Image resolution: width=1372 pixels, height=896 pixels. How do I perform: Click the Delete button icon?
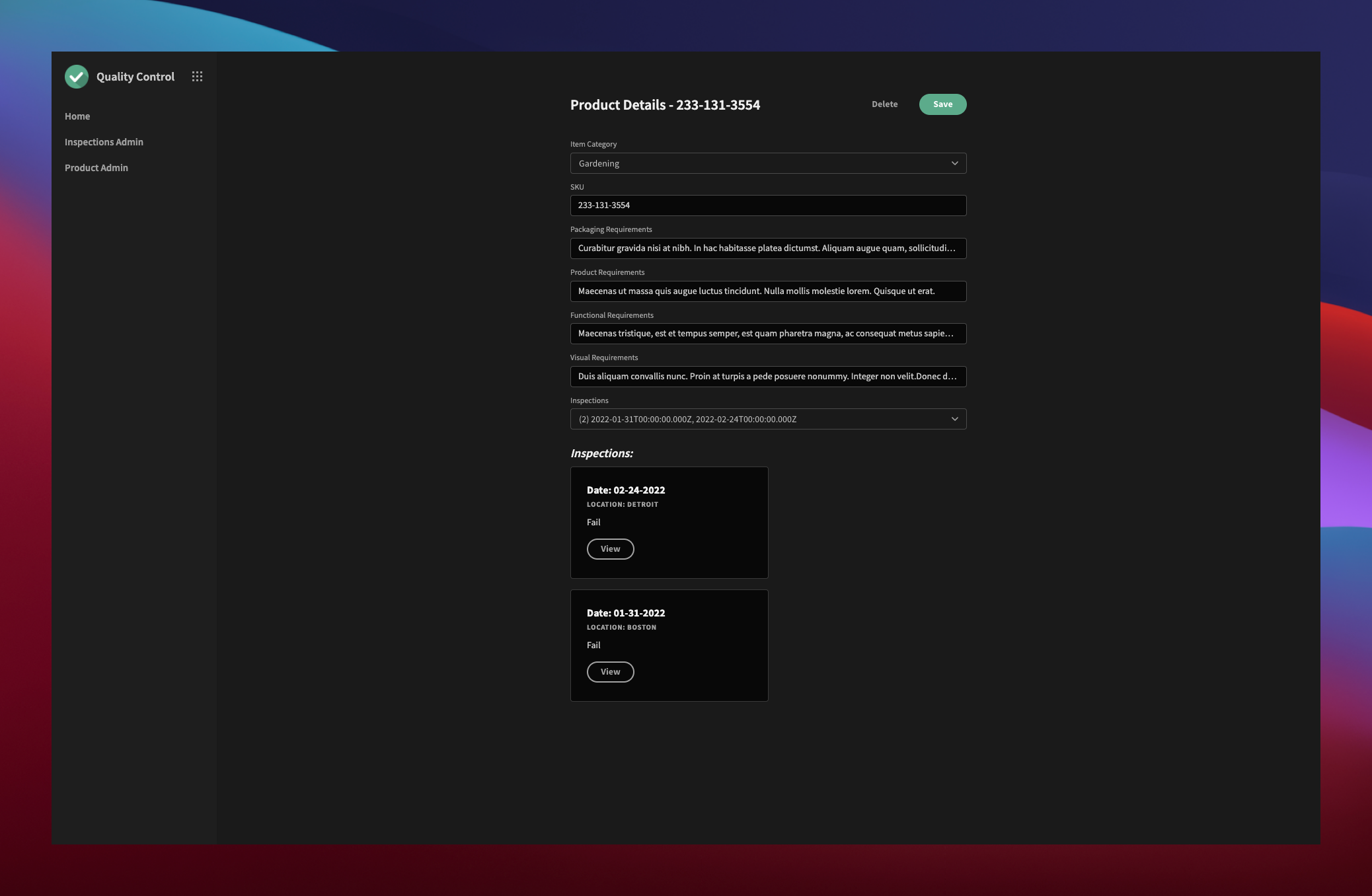(x=883, y=104)
